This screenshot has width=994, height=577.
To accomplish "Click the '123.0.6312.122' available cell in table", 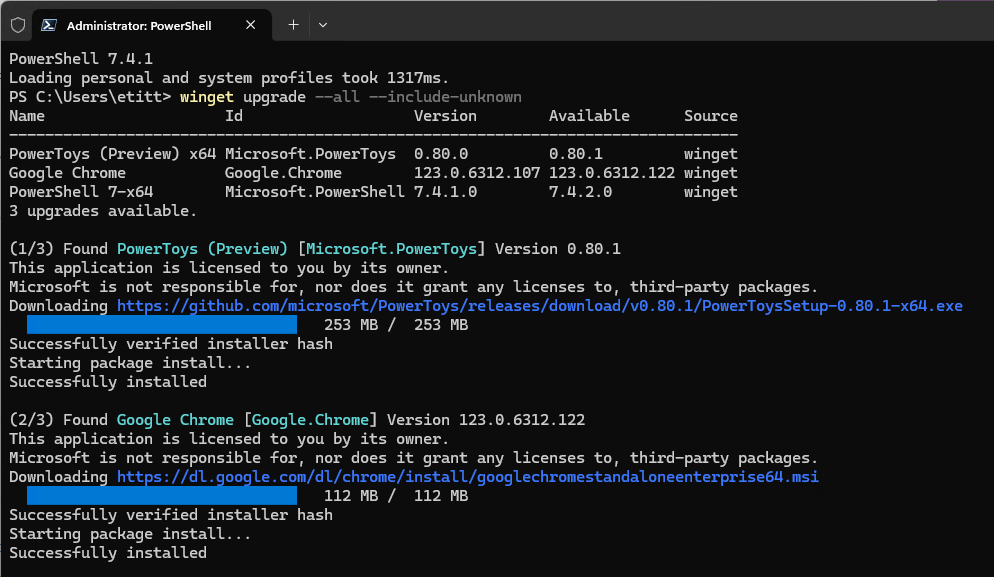I will (612, 173).
